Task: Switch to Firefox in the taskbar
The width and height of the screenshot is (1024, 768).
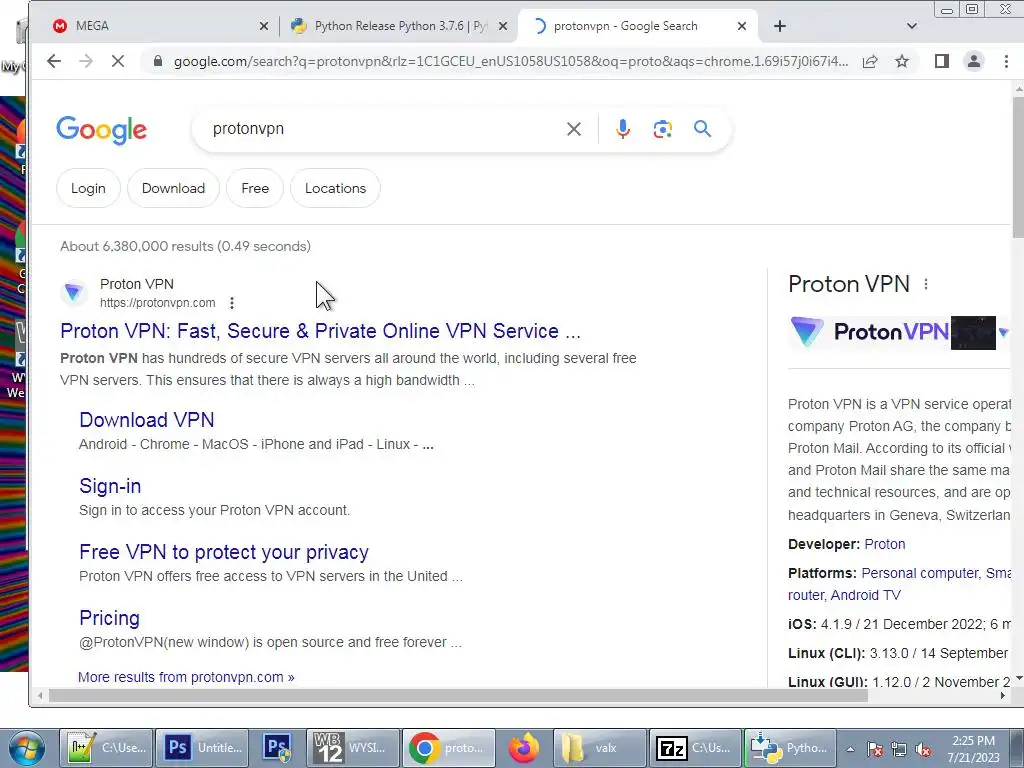Action: pos(523,748)
